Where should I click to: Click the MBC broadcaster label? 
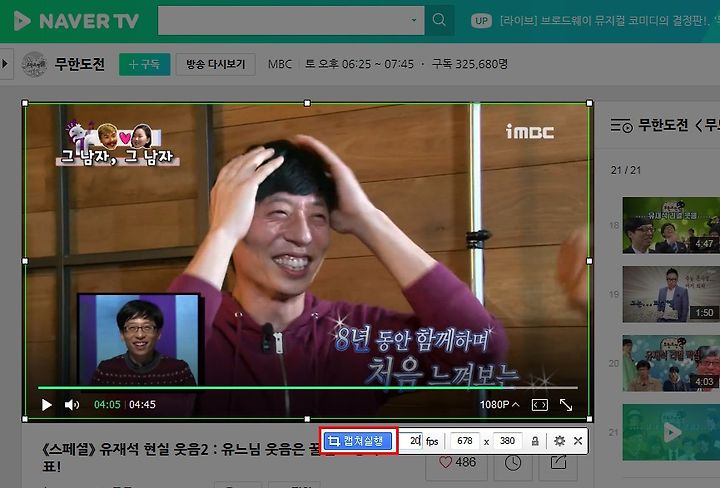280,64
